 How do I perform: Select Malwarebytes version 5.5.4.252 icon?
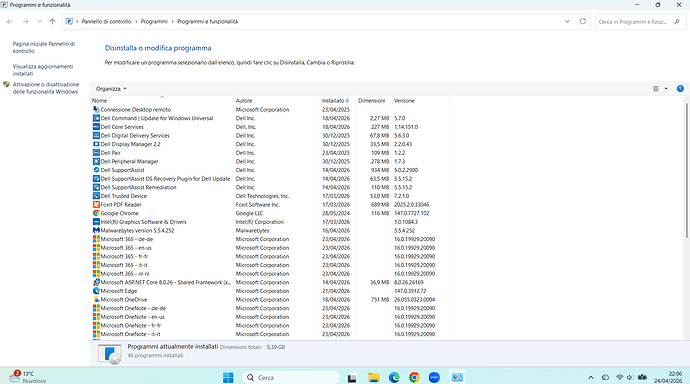tap(96, 230)
